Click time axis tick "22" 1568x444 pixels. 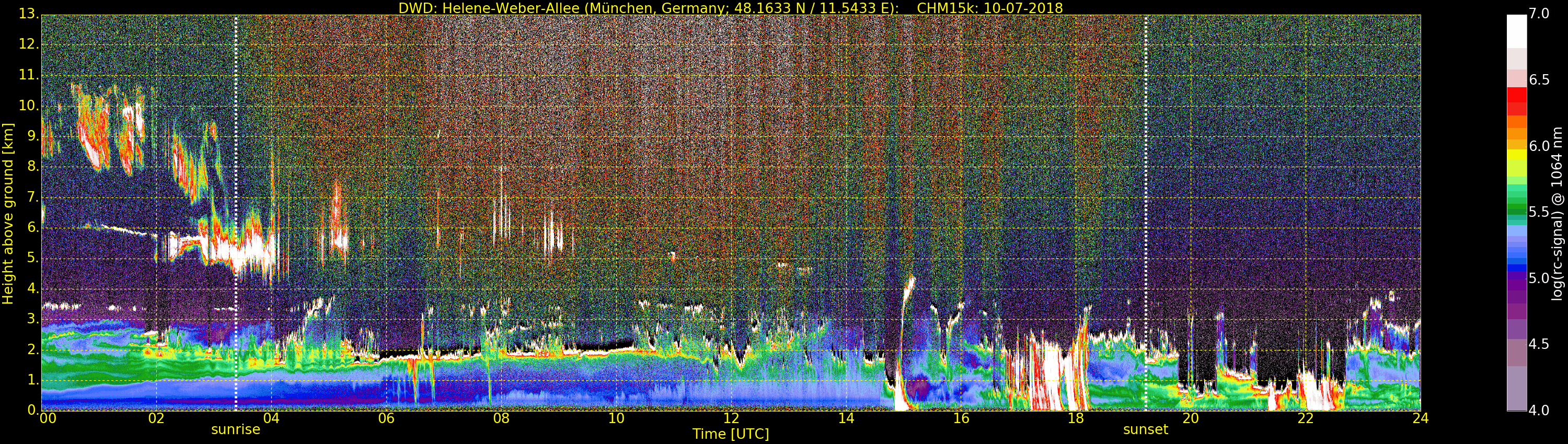point(1306,418)
